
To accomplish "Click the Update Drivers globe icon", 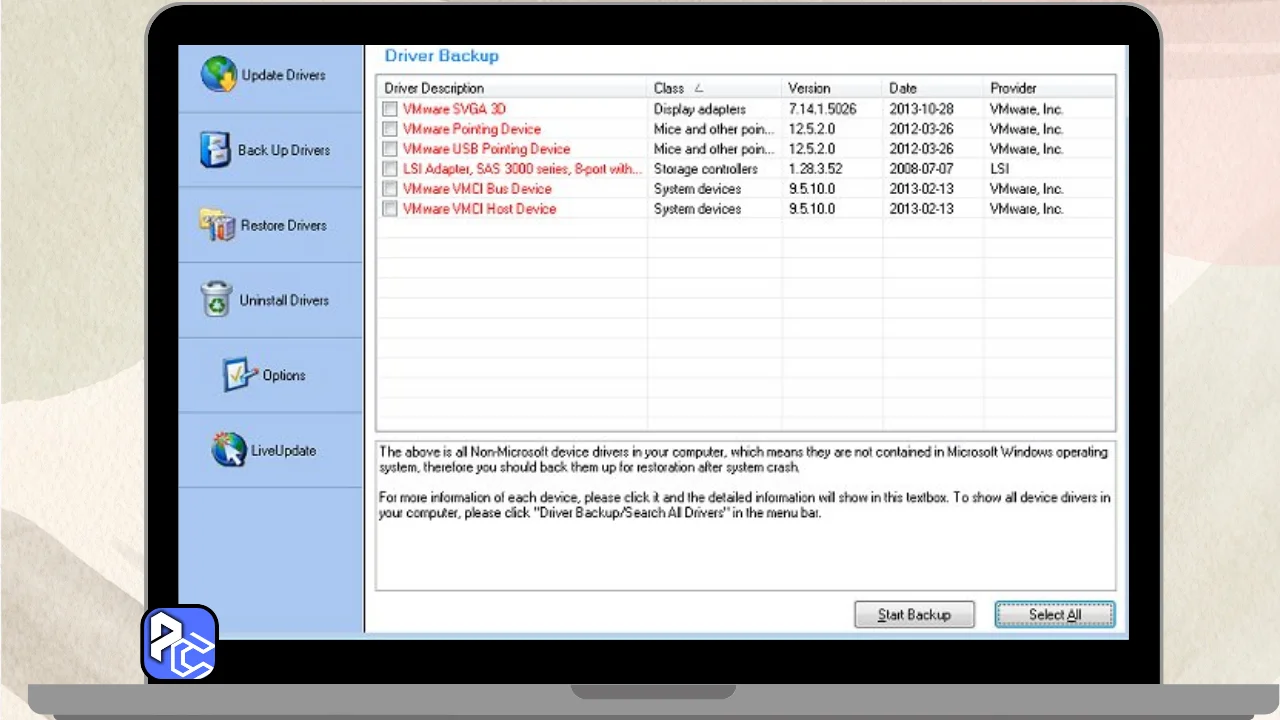I will (x=218, y=75).
